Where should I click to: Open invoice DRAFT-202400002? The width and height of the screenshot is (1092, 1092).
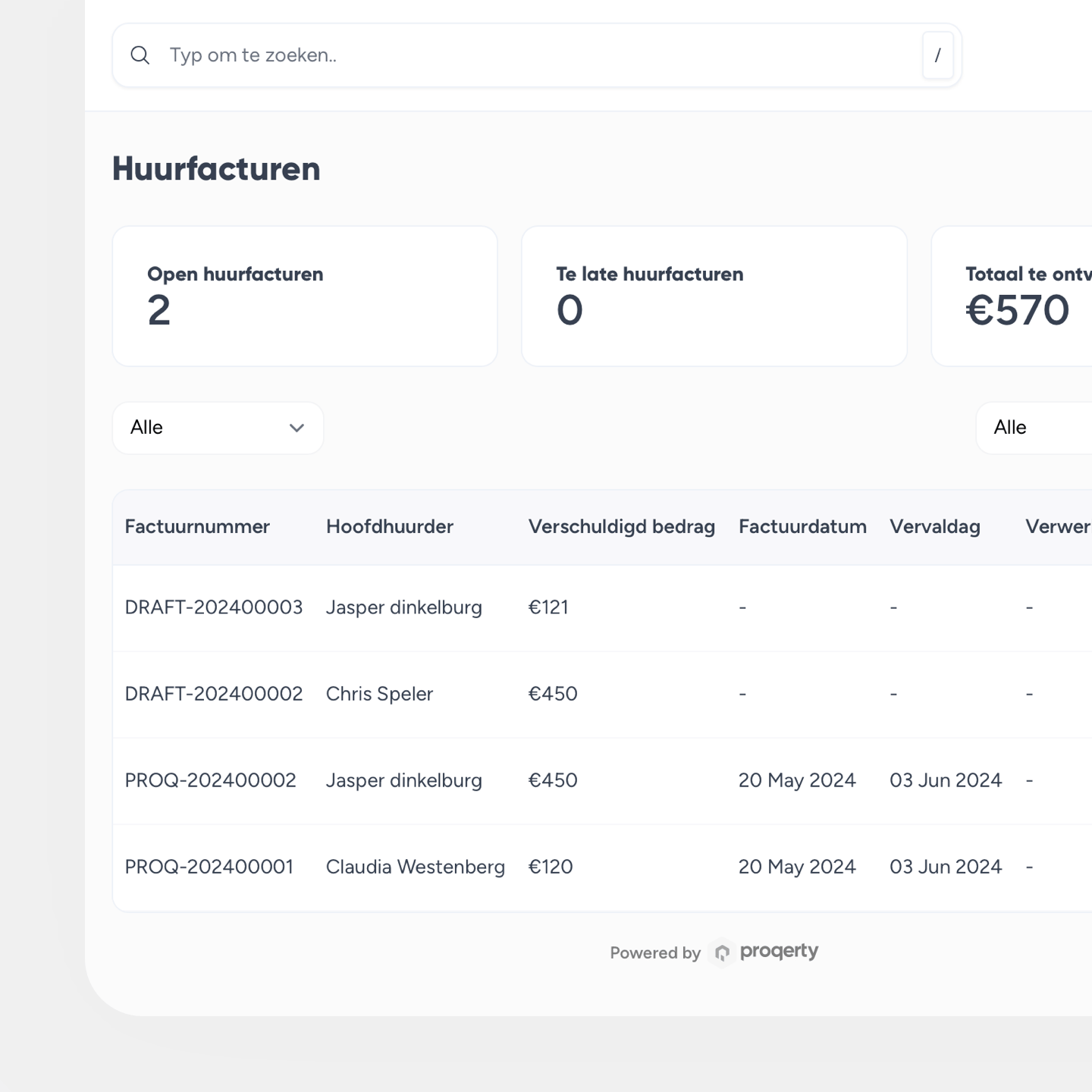click(x=214, y=694)
